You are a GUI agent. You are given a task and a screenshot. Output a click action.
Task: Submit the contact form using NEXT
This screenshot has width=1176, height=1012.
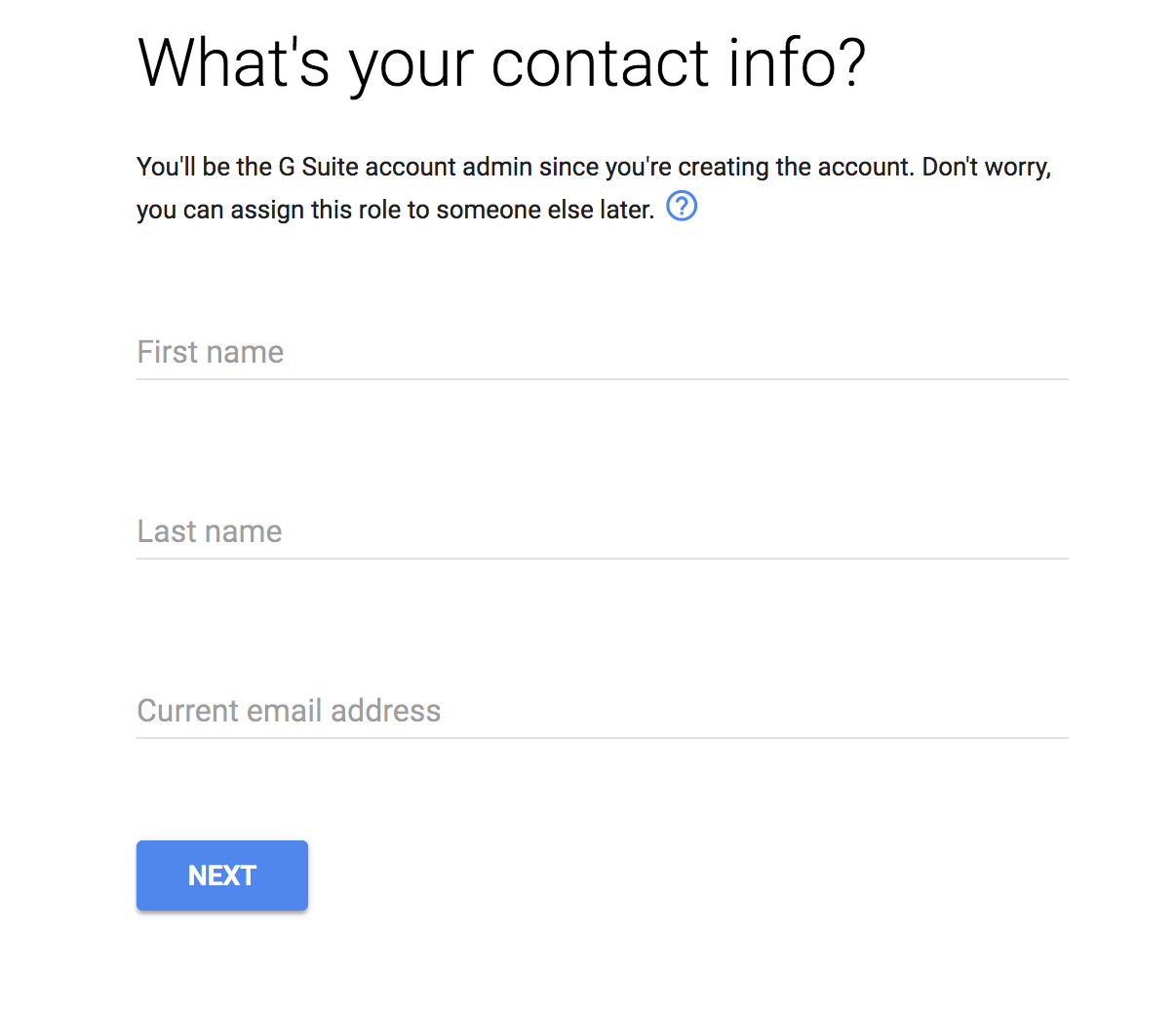222,876
